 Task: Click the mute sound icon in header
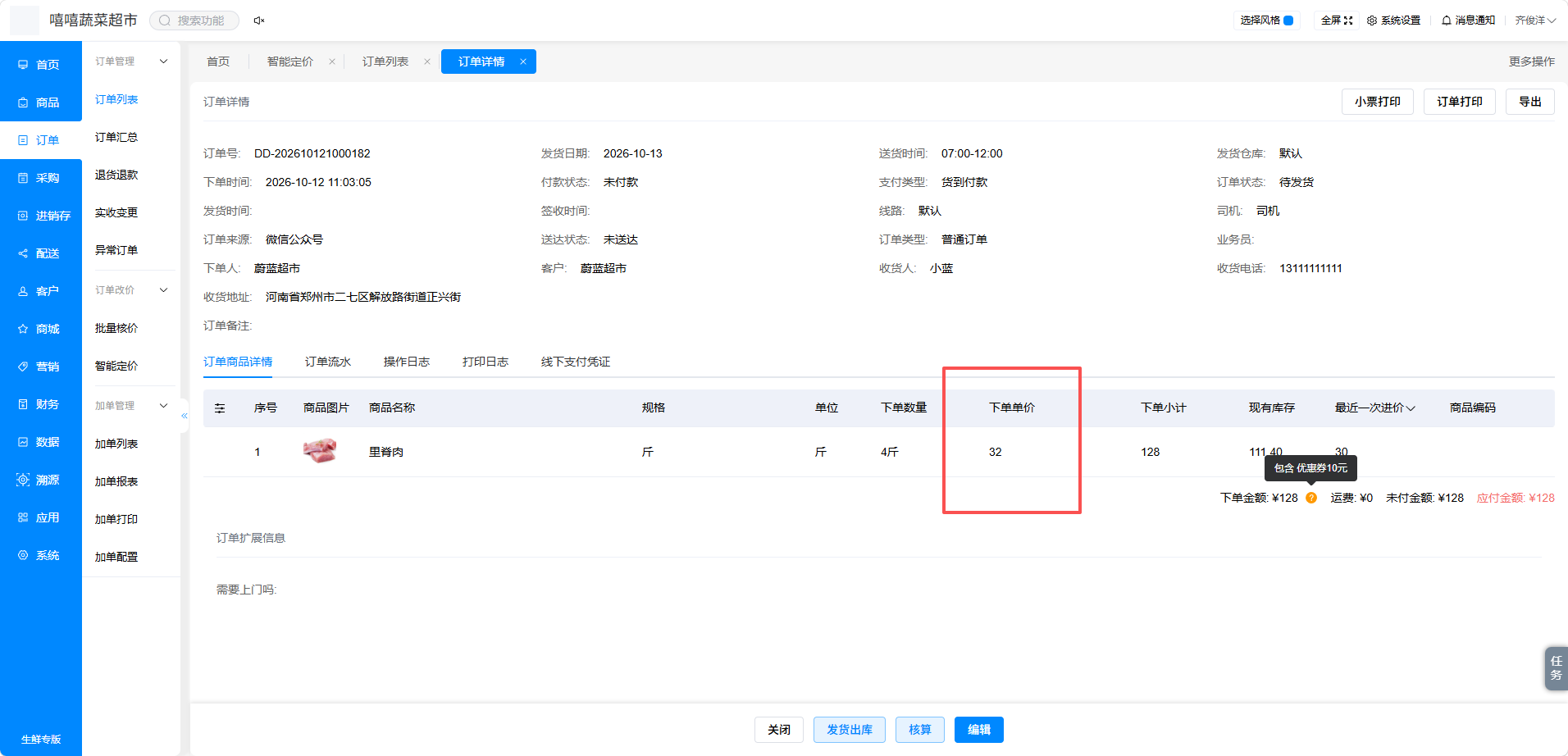coord(259,20)
